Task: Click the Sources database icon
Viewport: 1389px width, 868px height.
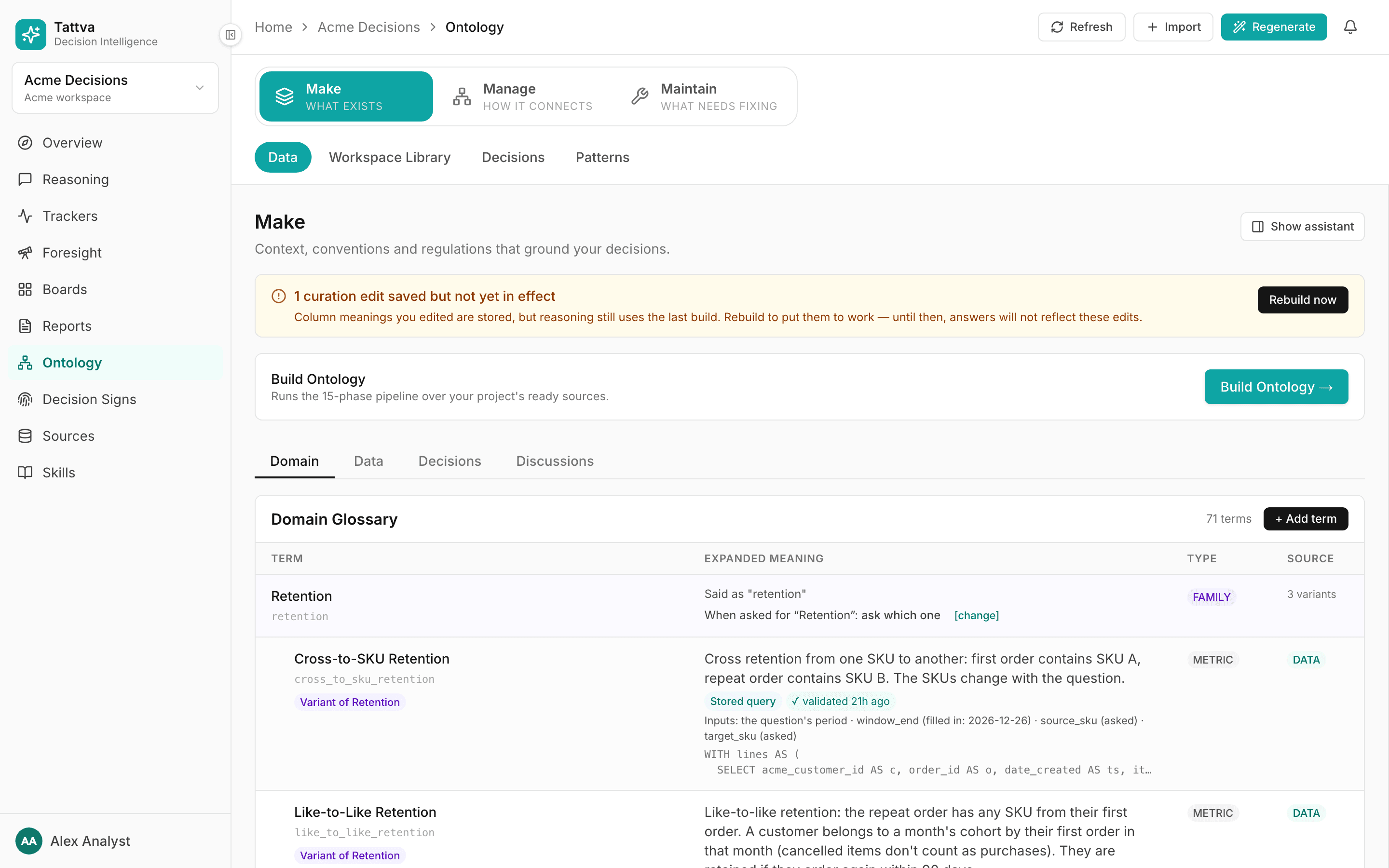Action: [25, 436]
